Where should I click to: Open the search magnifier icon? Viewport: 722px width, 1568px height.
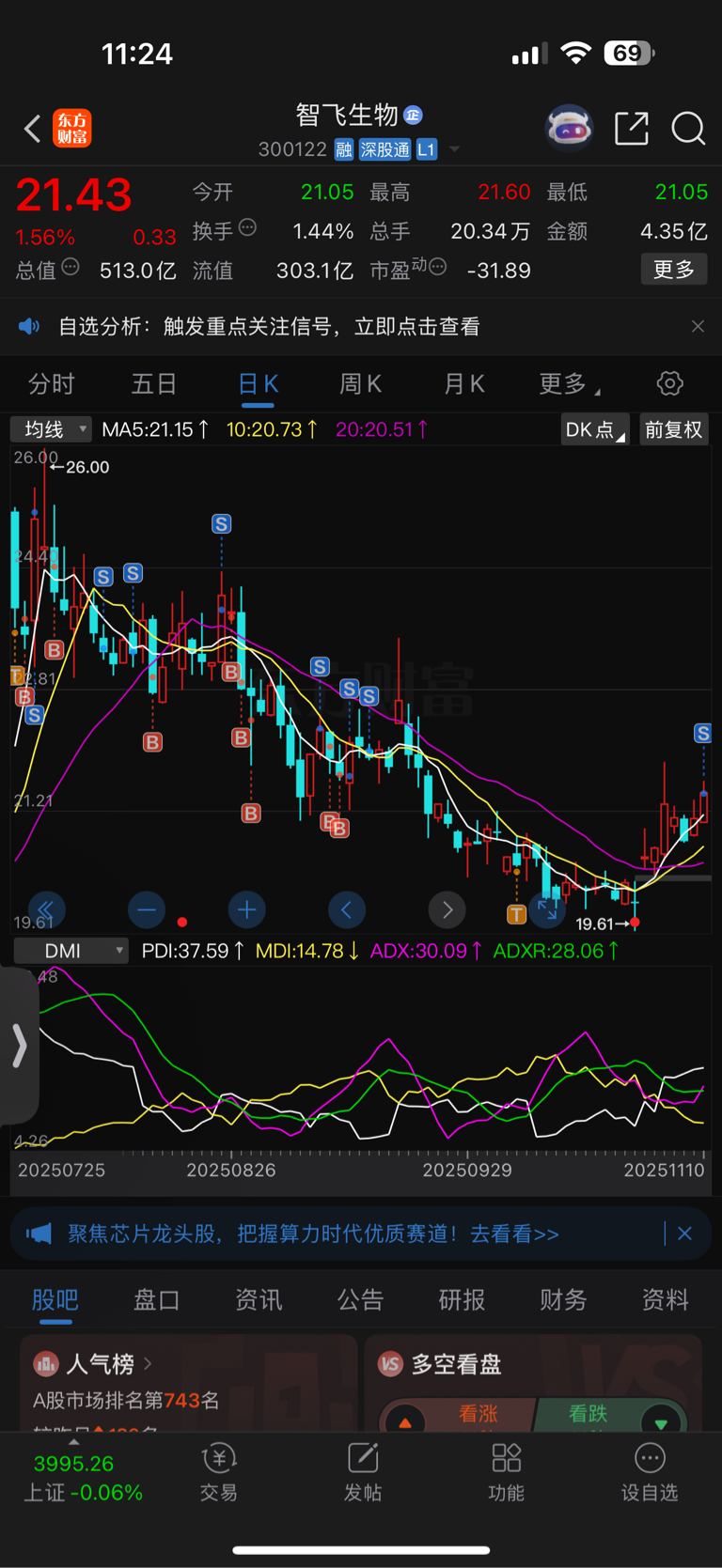688,128
